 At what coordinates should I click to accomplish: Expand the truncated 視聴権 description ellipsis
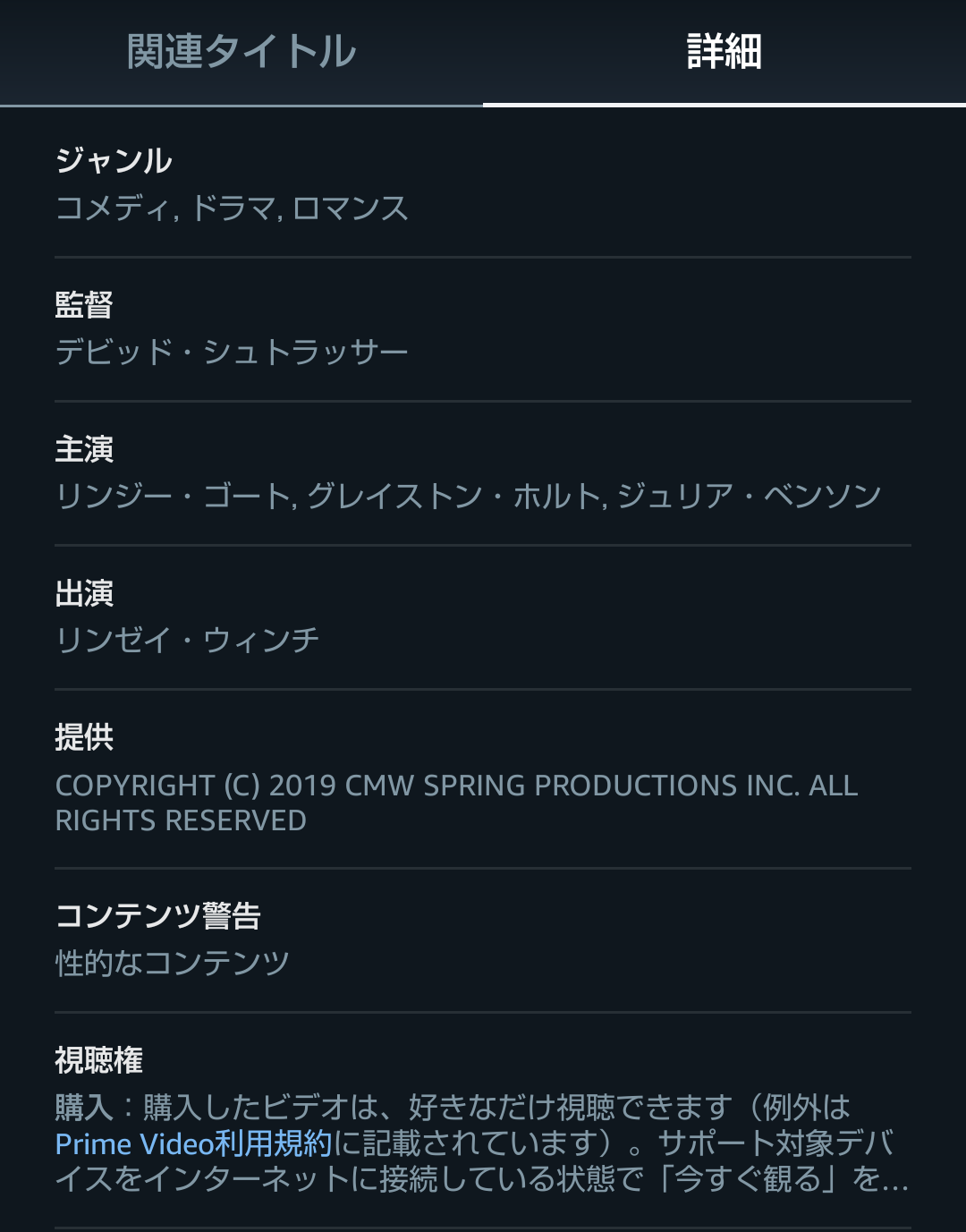tap(893, 1180)
